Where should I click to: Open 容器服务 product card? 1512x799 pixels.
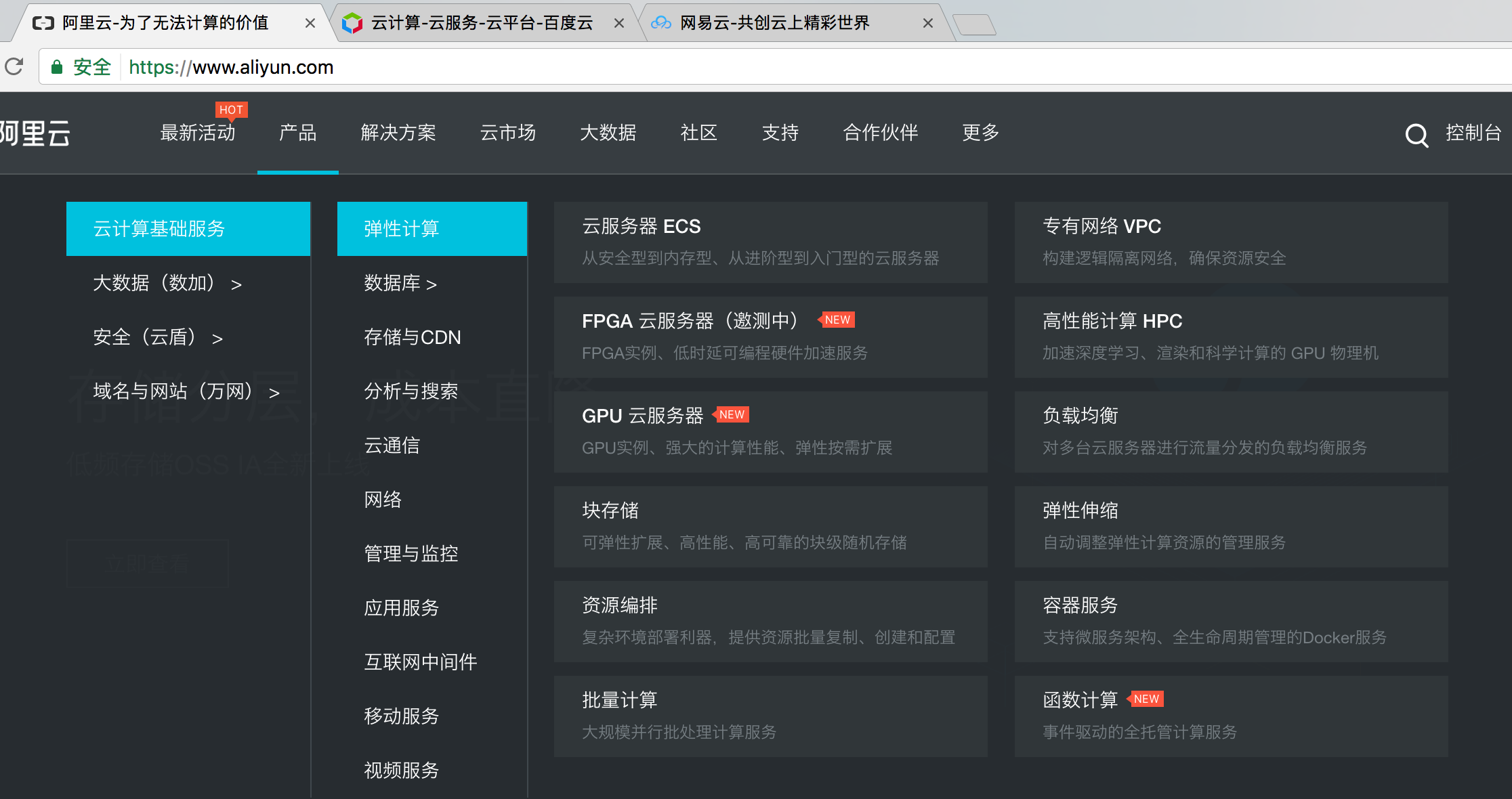[1232, 622]
